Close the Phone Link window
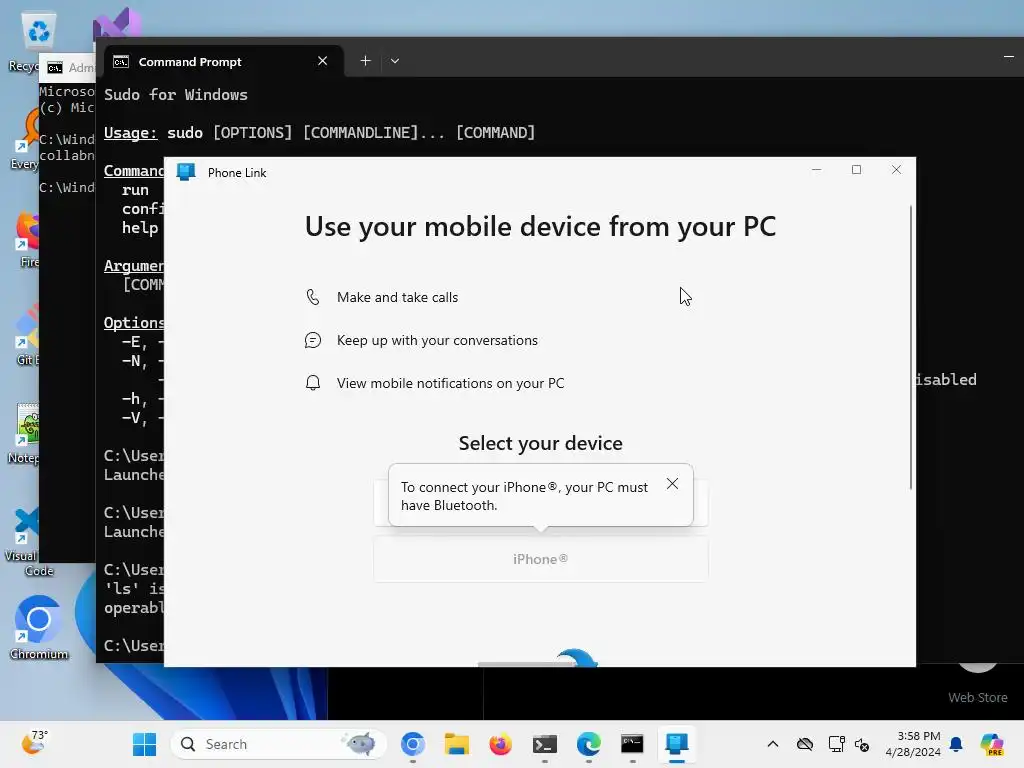 click(896, 170)
